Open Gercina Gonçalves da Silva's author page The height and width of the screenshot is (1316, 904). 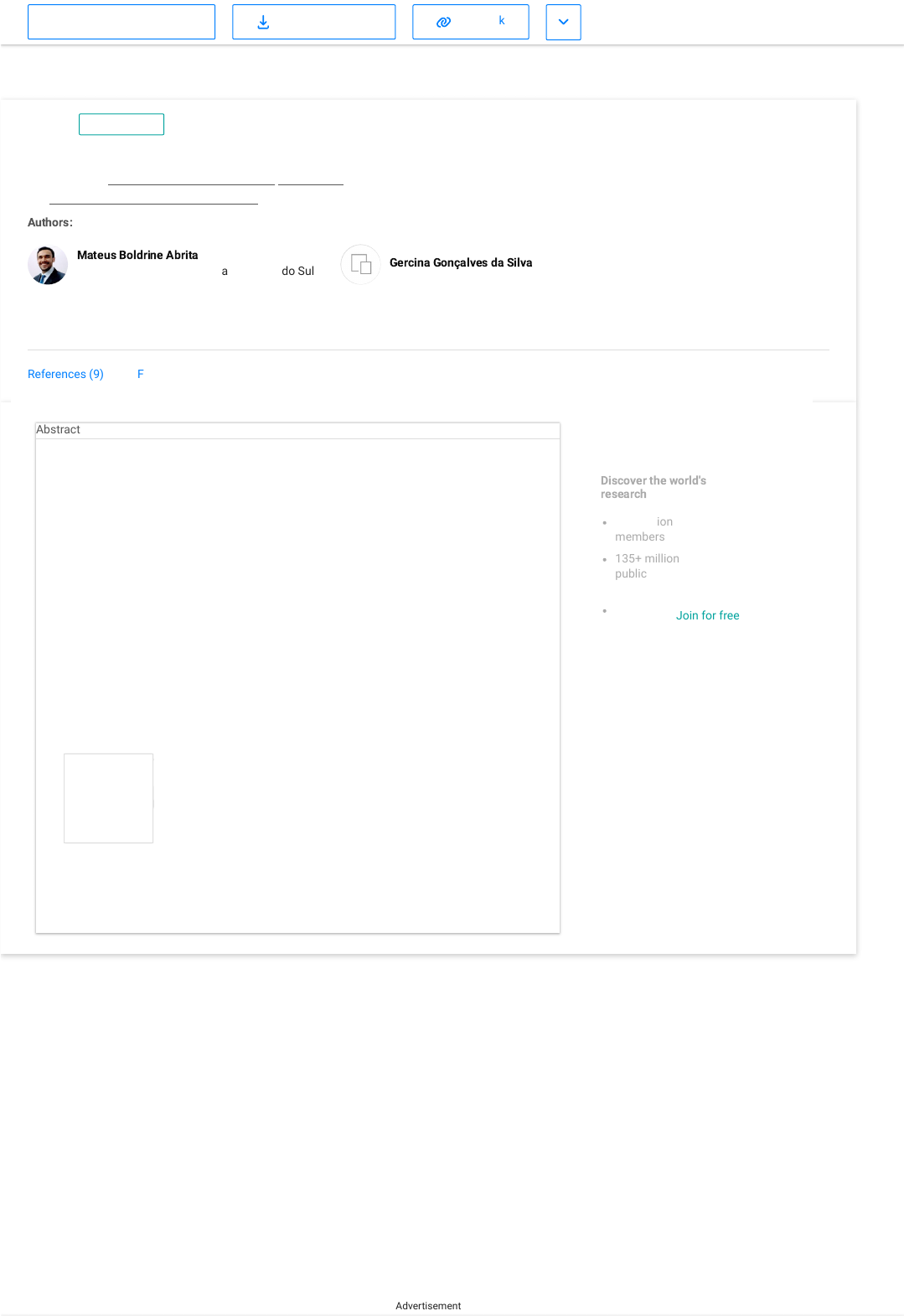(x=461, y=262)
